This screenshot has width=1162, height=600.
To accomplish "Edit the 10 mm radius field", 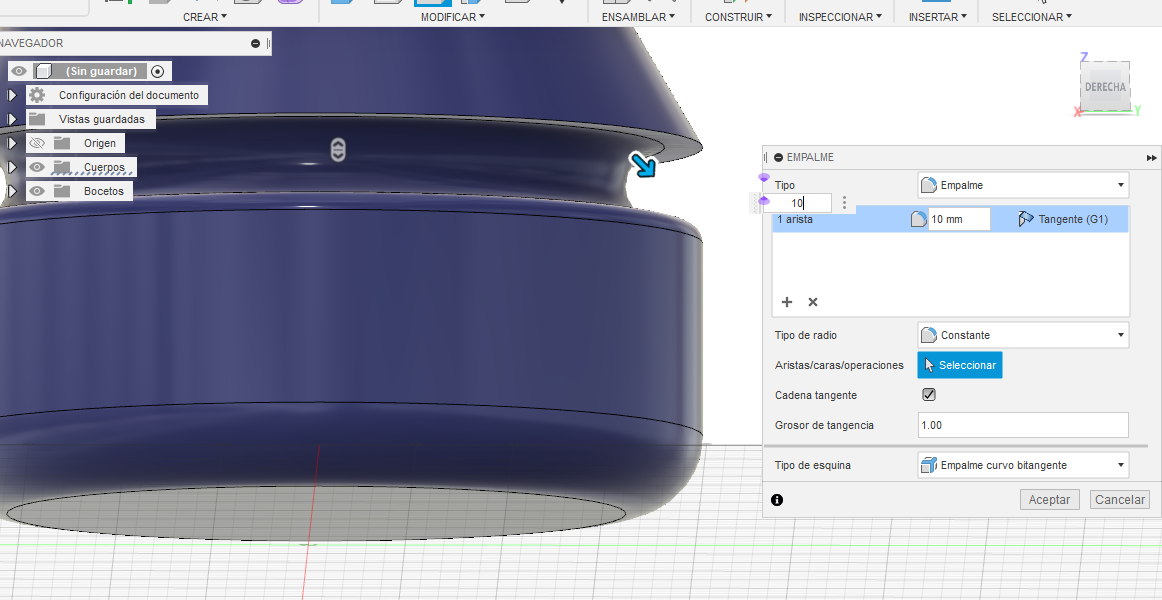I will point(959,219).
